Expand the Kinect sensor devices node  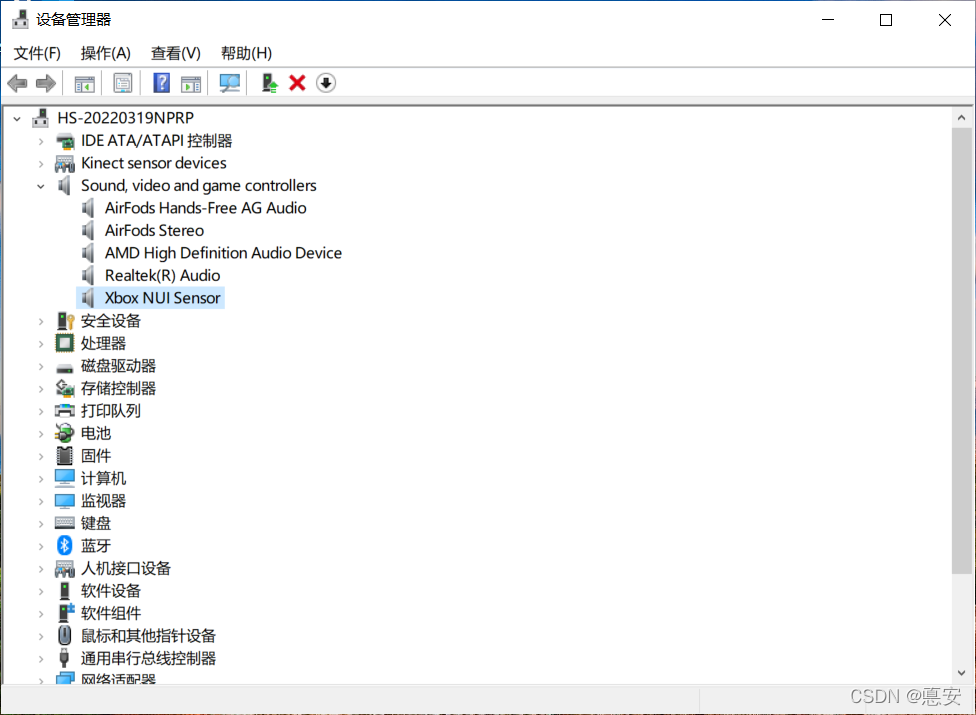tap(41, 164)
